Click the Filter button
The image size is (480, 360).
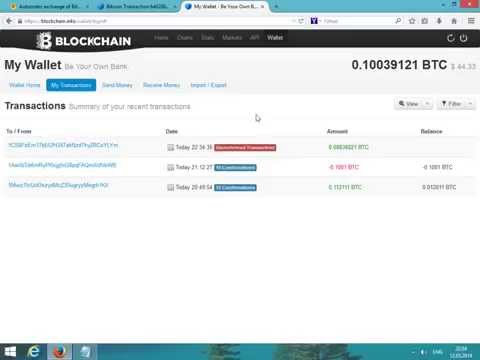pyautogui.click(x=451, y=104)
